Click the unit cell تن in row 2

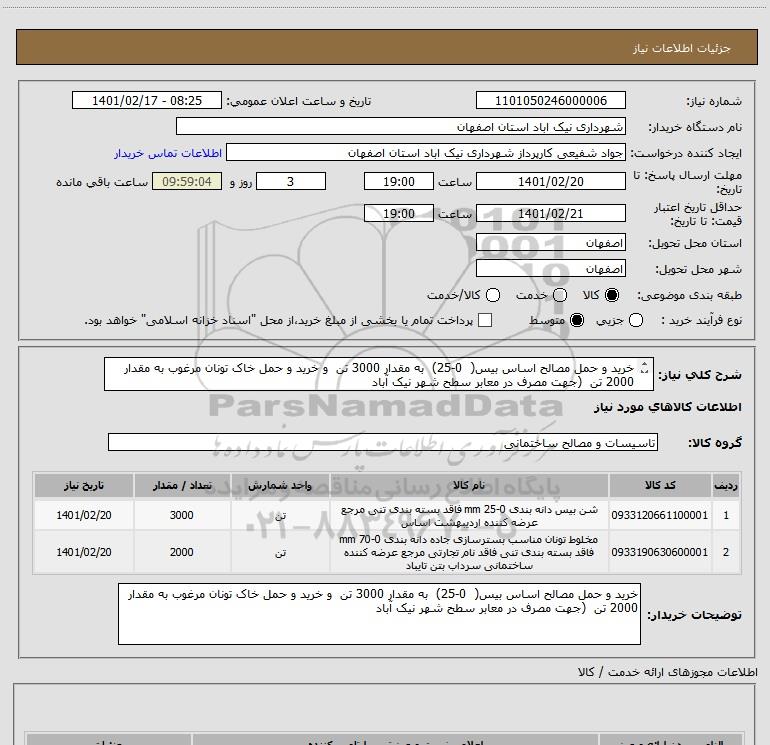[280, 552]
